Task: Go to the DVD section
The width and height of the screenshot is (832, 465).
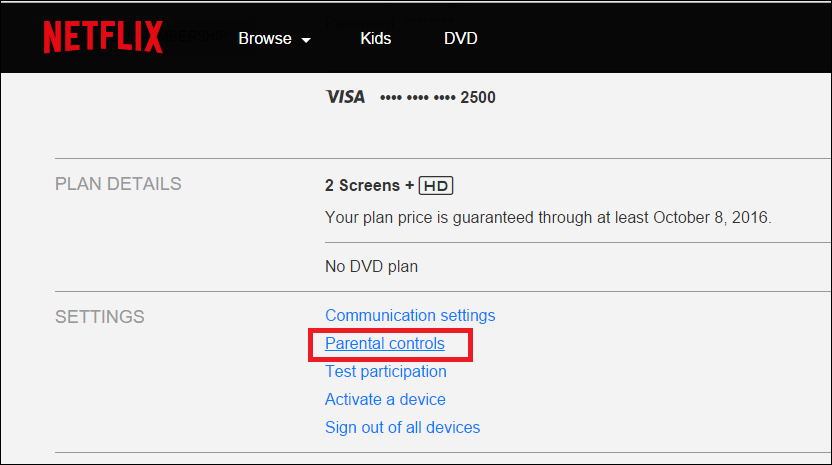Action: click(461, 39)
